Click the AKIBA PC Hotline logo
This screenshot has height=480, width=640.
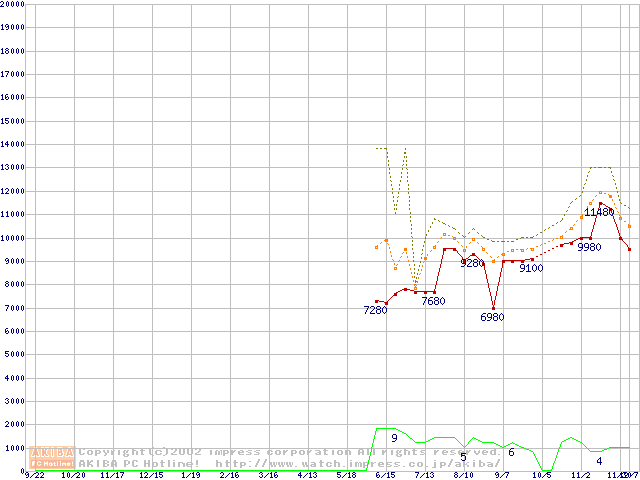pos(54,458)
